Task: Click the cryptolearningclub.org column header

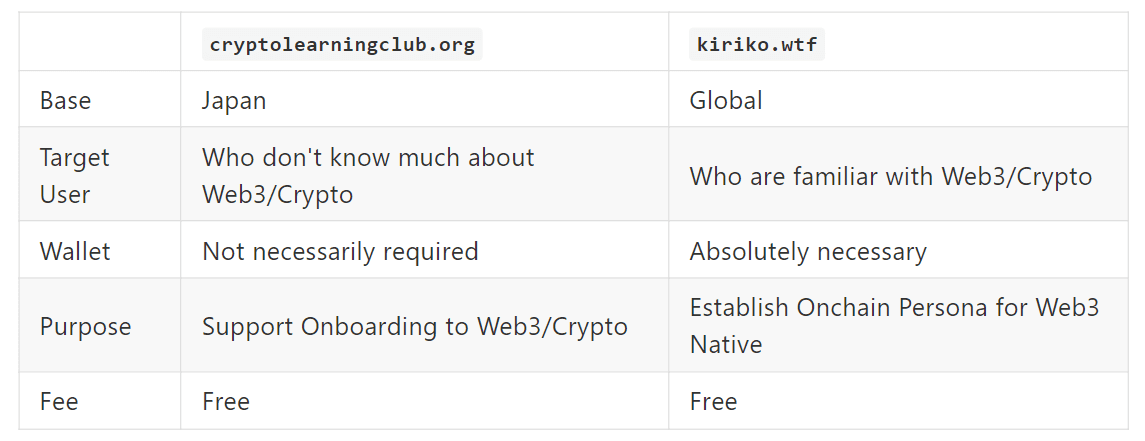Action: tap(342, 45)
